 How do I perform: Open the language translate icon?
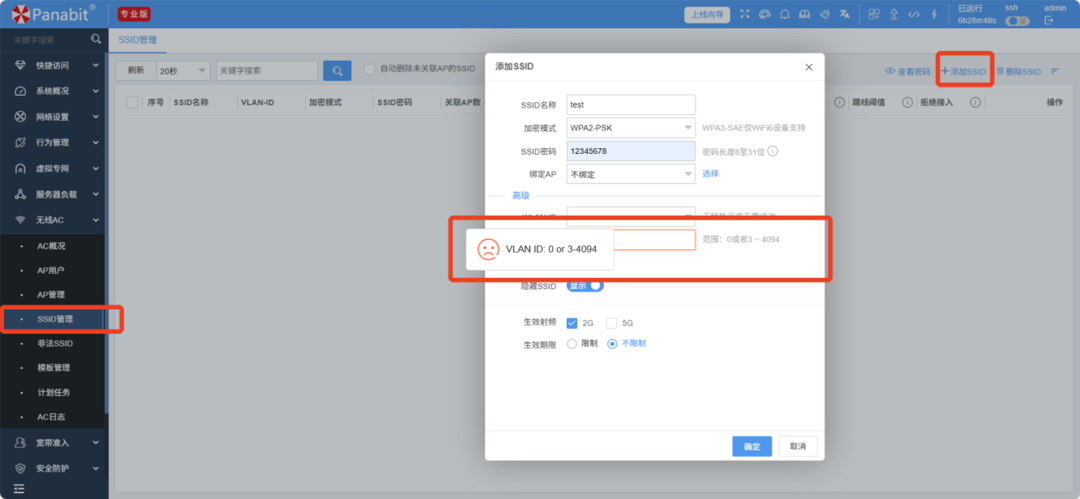pos(844,14)
